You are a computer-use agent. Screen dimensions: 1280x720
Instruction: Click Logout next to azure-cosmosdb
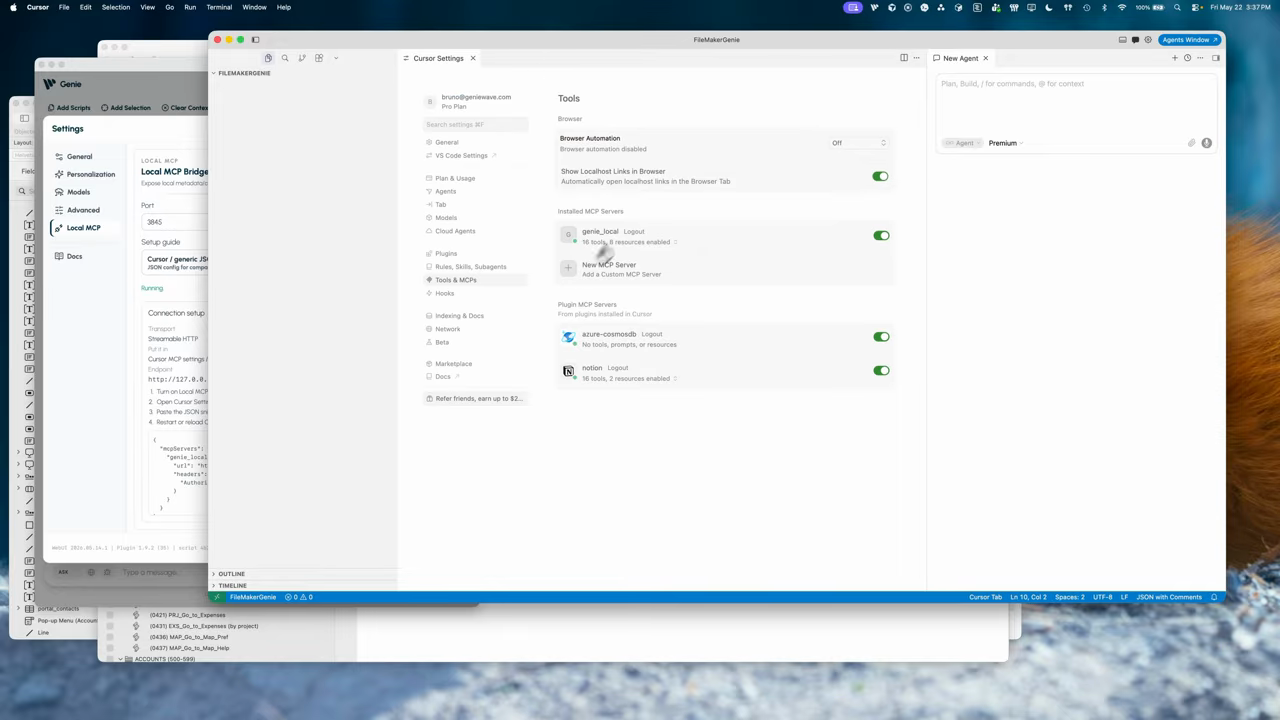coord(652,334)
